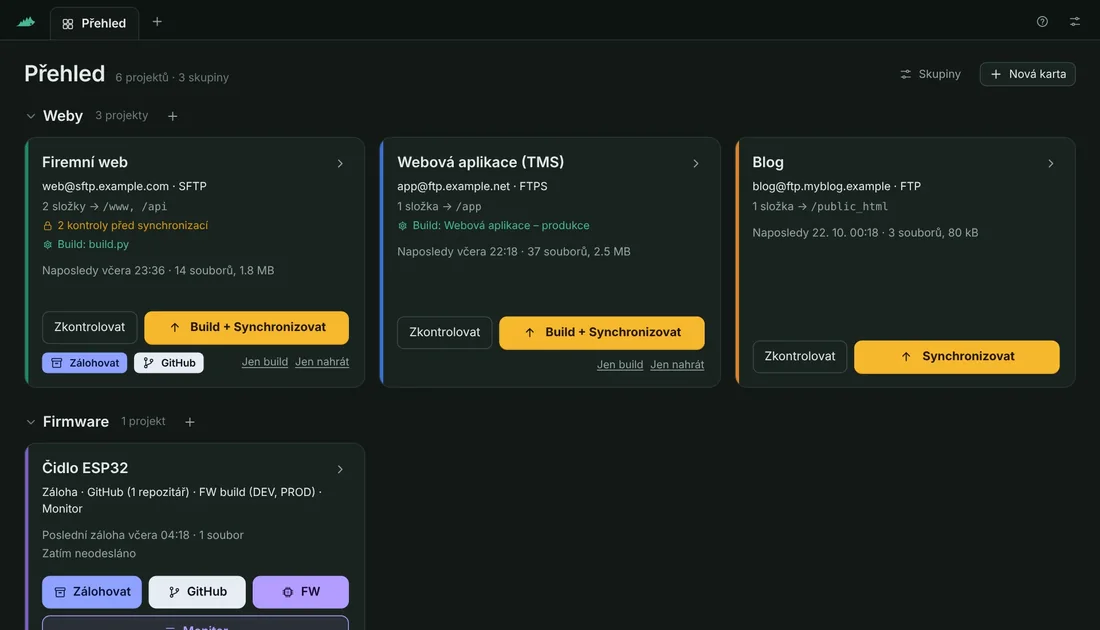This screenshot has height=630, width=1100.
Task: Open the settings sliders icon at top right
Action: [x=1075, y=22]
